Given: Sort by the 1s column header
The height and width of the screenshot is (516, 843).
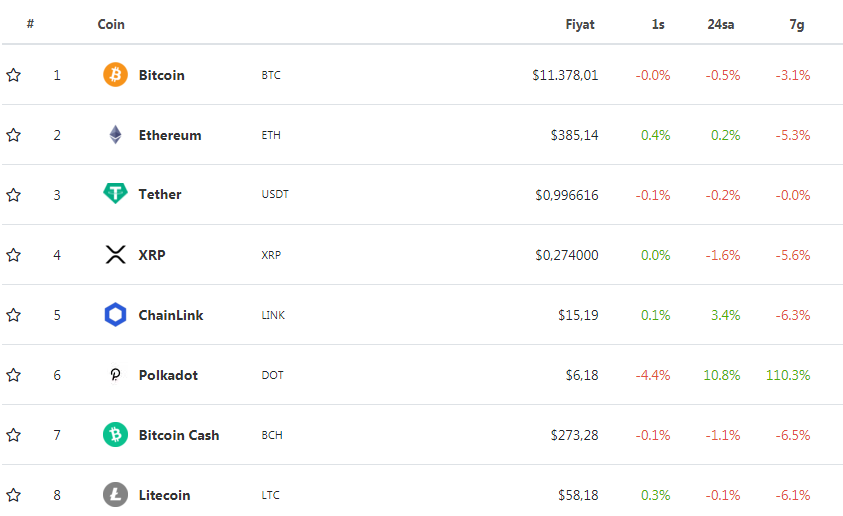Looking at the screenshot, I should click(658, 25).
